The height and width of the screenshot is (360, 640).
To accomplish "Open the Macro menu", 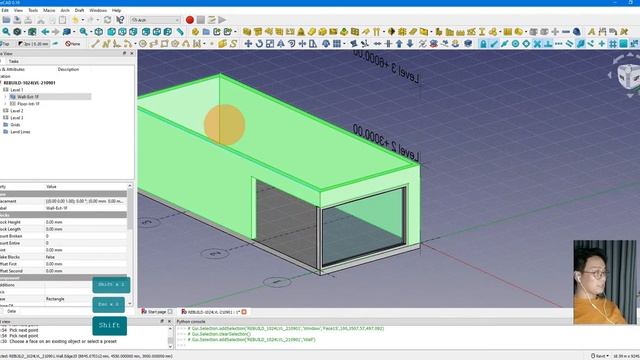I will (49, 10).
